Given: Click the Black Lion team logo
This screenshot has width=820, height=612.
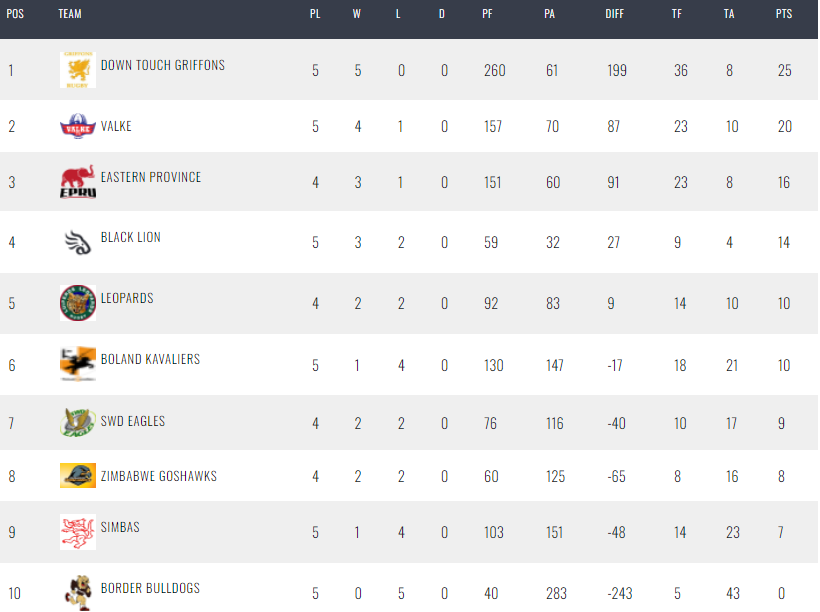Looking at the screenshot, I should 78,241.
